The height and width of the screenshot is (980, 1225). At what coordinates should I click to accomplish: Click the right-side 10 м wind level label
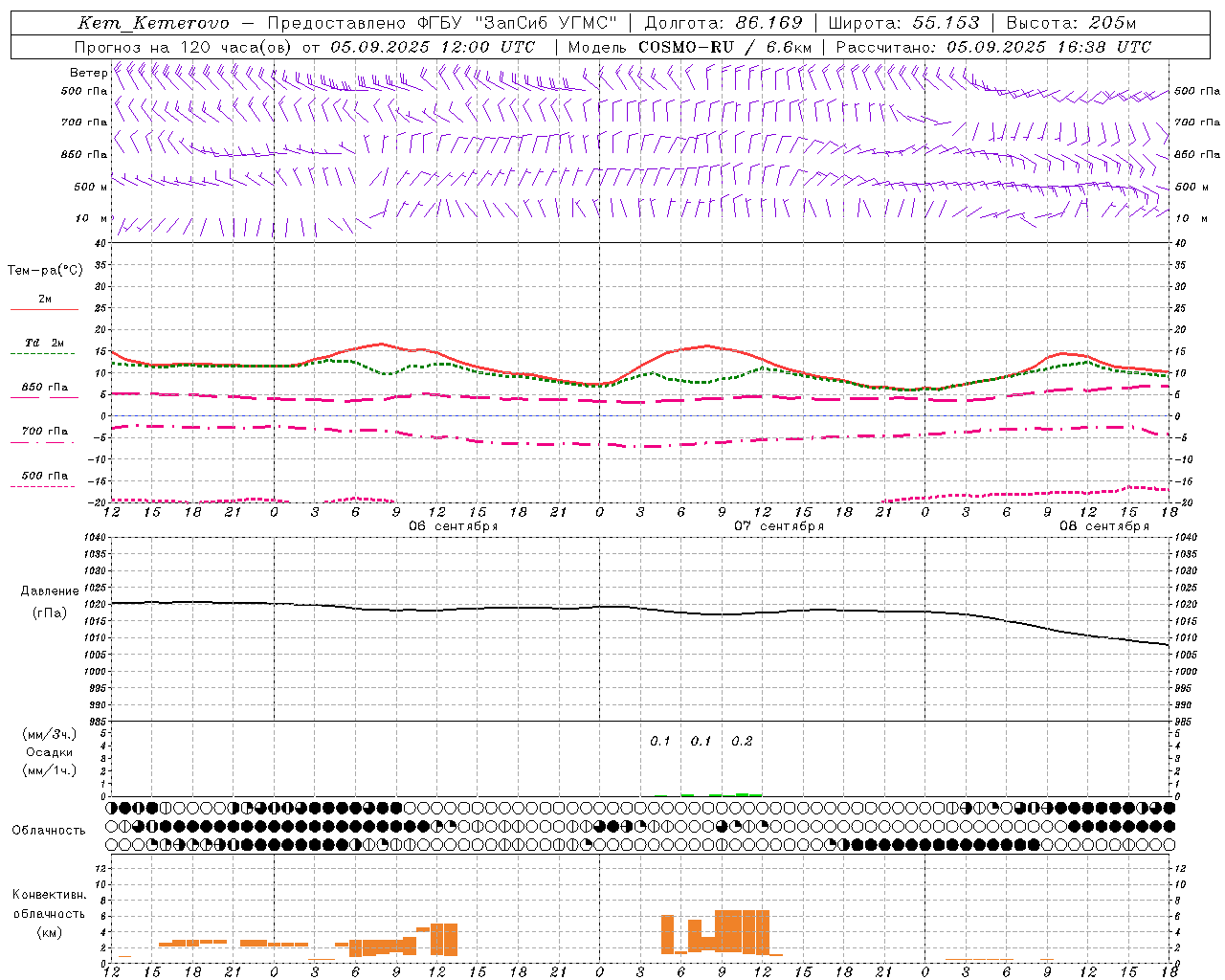click(x=1190, y=218)
